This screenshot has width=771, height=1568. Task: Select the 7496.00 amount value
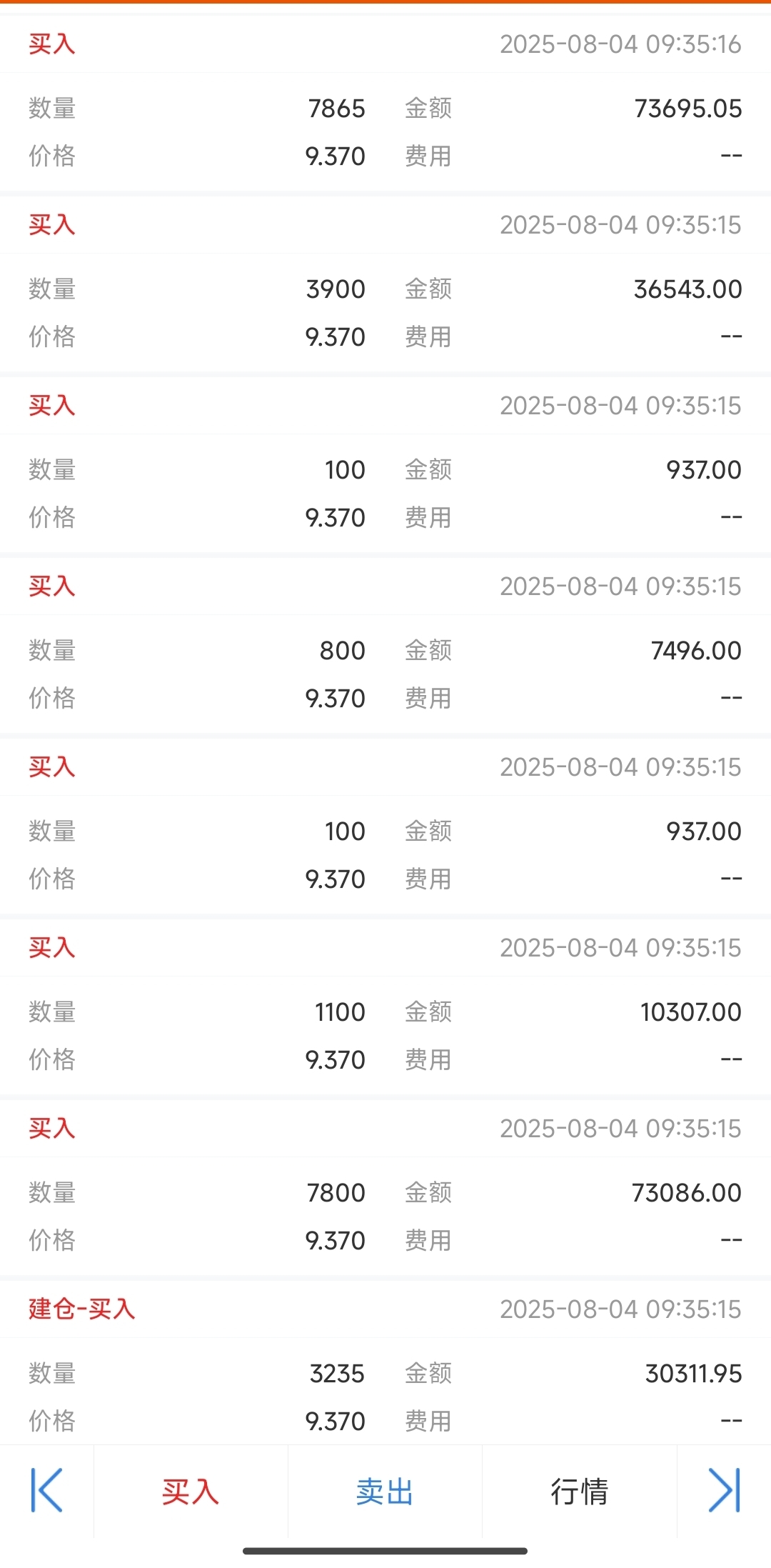[x=696, y=651]
